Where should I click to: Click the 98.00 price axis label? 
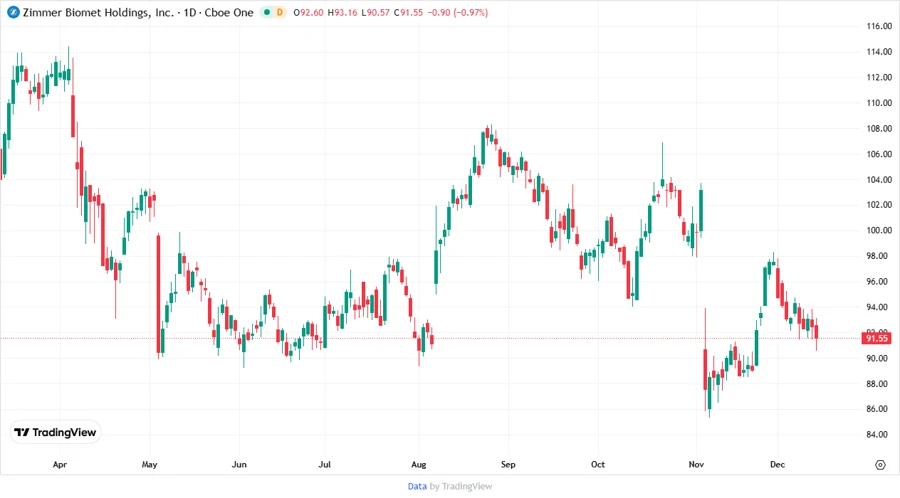click(x=879, y=256)
